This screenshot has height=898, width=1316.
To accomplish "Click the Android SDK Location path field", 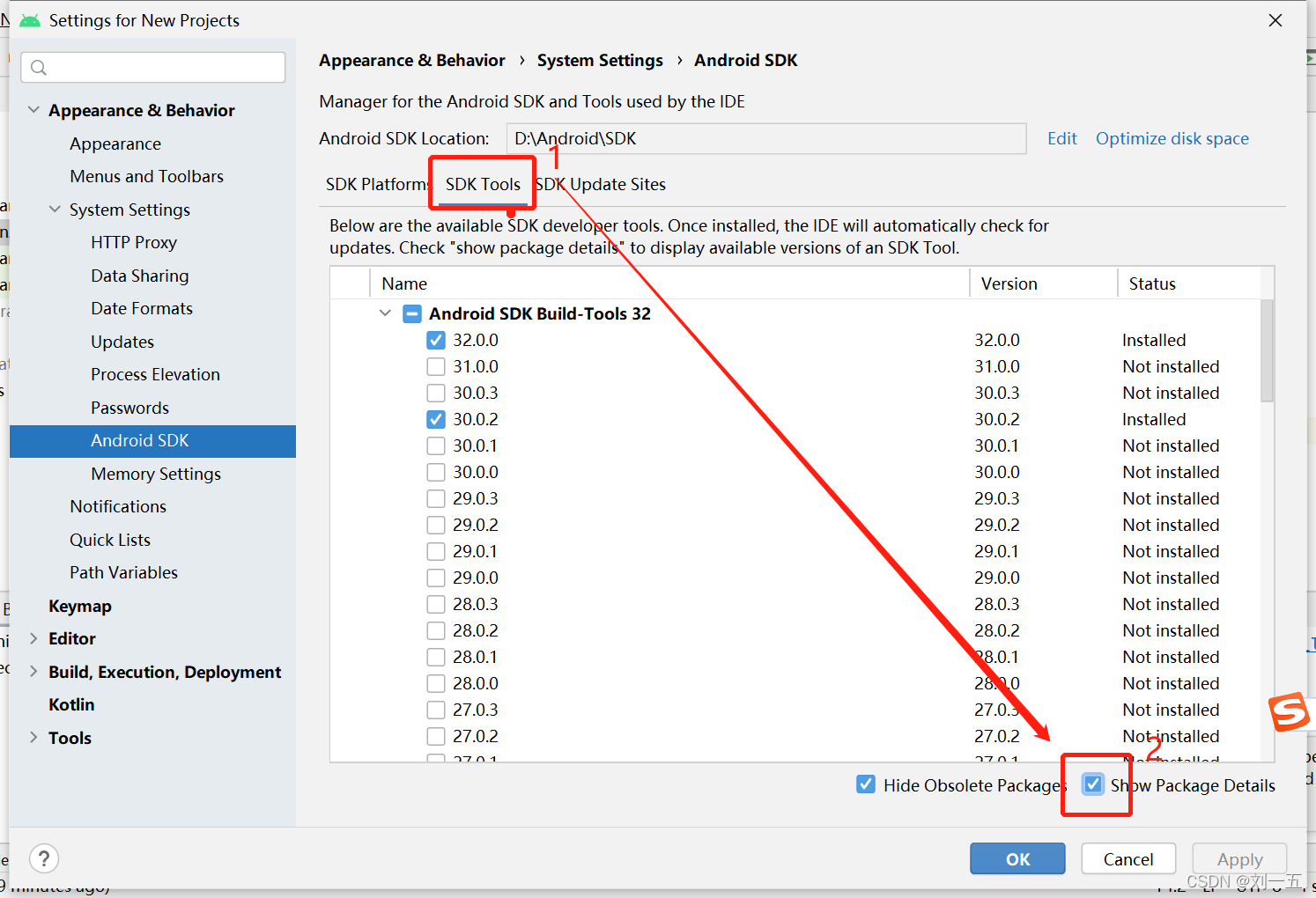I will [766, 138].
